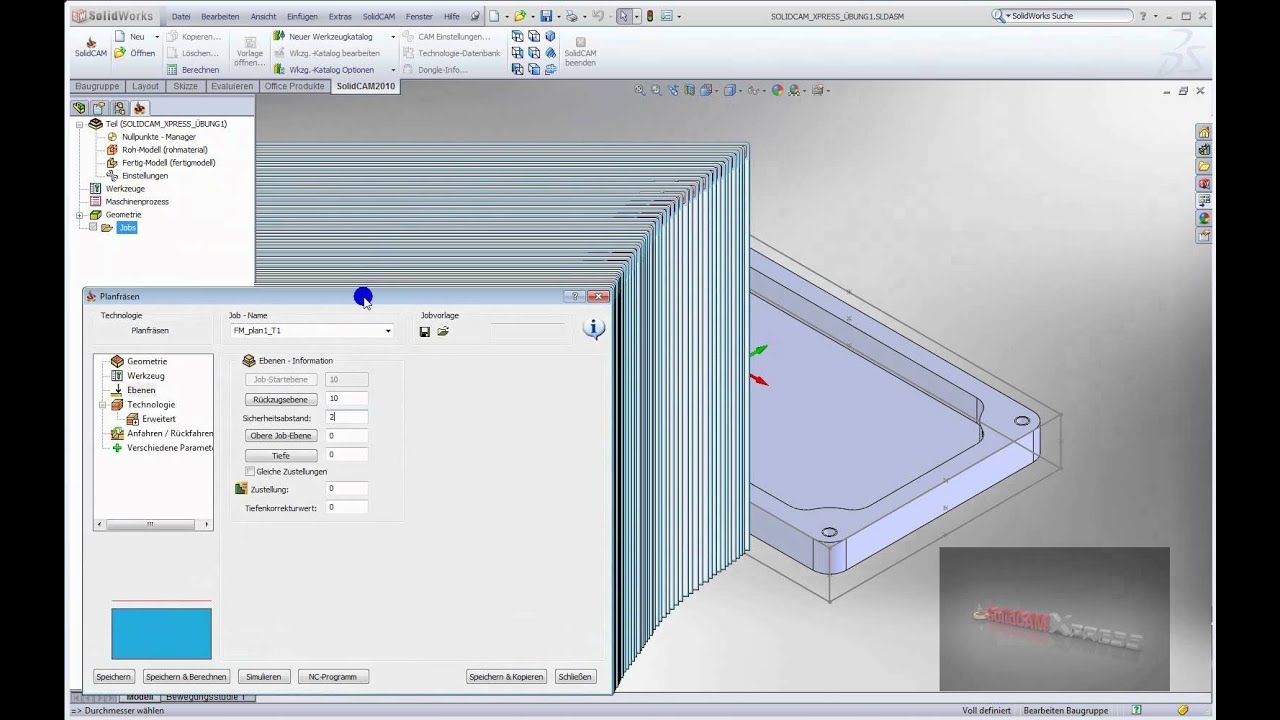The height and width of the screenshot is (720, 1280).
Task: Click the dialog tree horizontal scrollbar
Action: point(153,524)
